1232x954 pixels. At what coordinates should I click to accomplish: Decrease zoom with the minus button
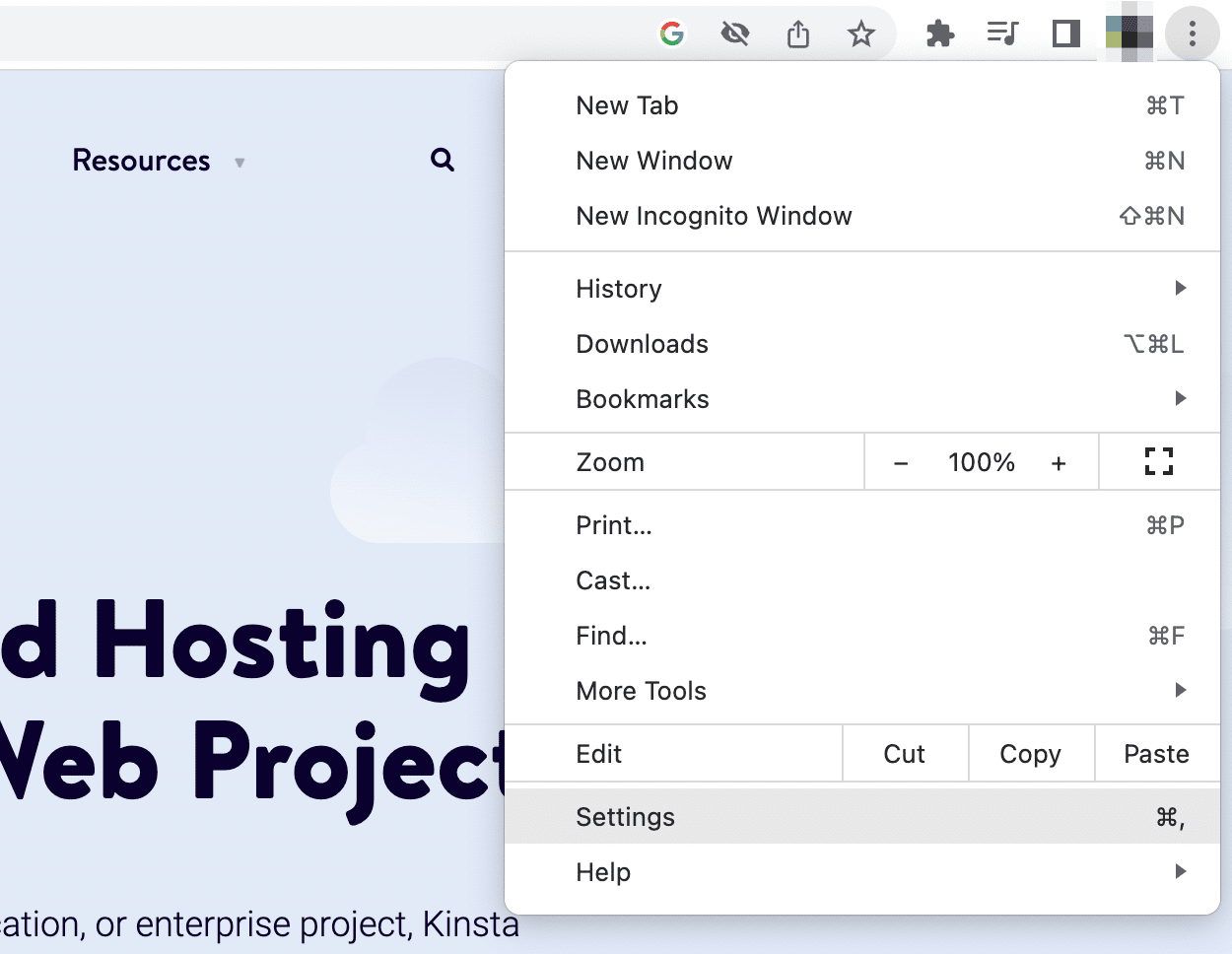coord(900,463)
